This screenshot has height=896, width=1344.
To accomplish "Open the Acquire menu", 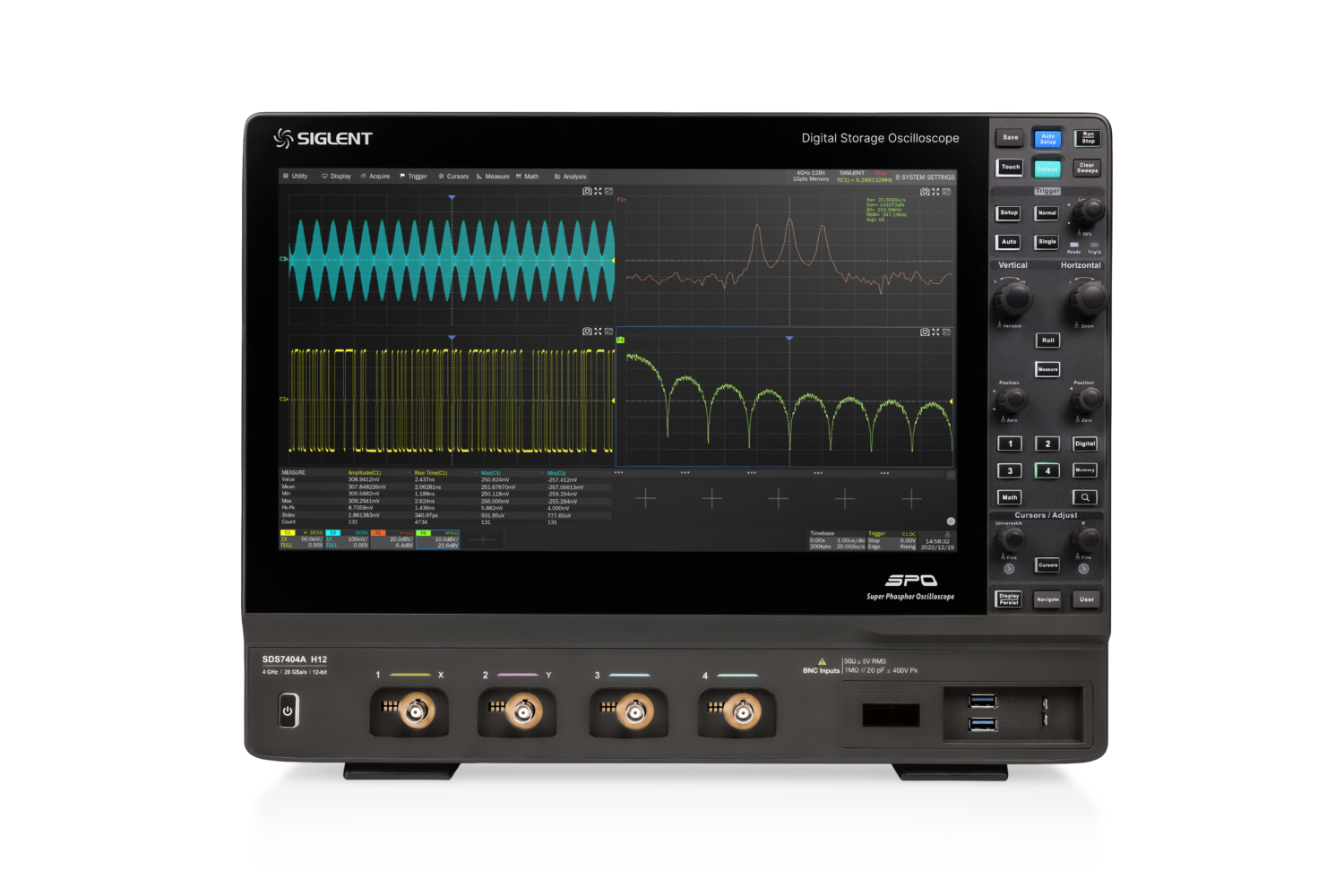I will pyautogui.click(x=376, y=176).
